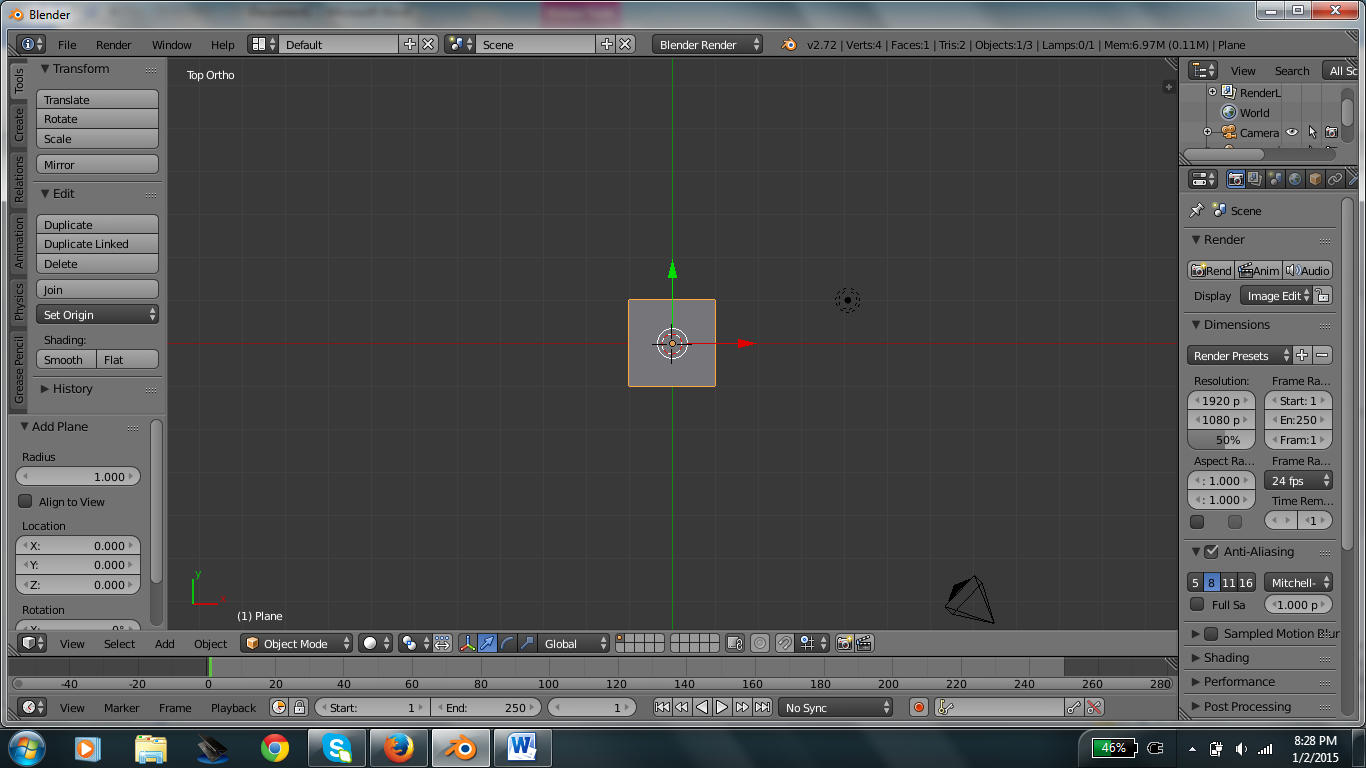Open the Render Presets dropdown
1366x768 pixels.
tap(1240, 355)
